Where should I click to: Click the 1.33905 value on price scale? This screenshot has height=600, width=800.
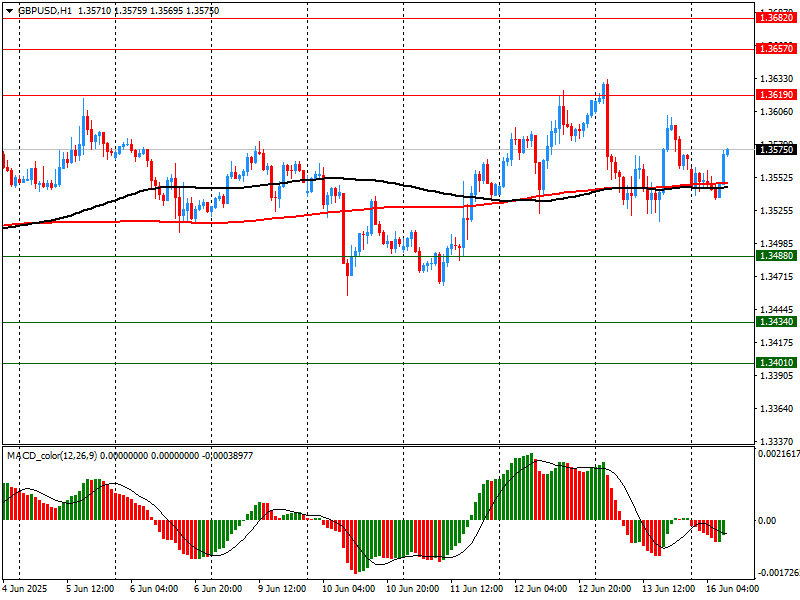[776, 376]
